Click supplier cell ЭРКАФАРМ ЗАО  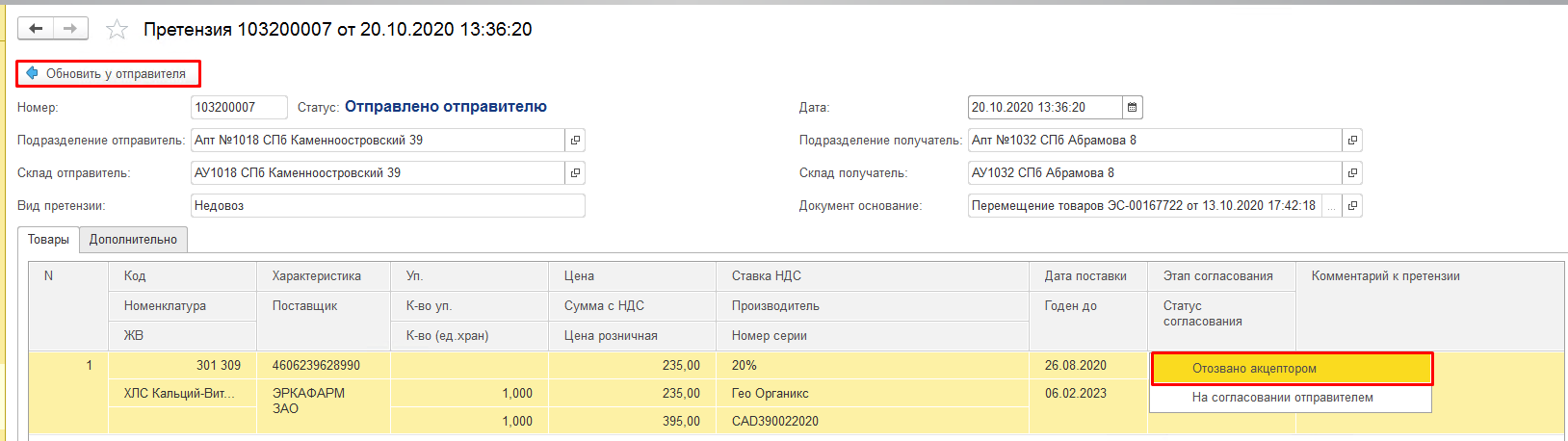tap(308, 401)
